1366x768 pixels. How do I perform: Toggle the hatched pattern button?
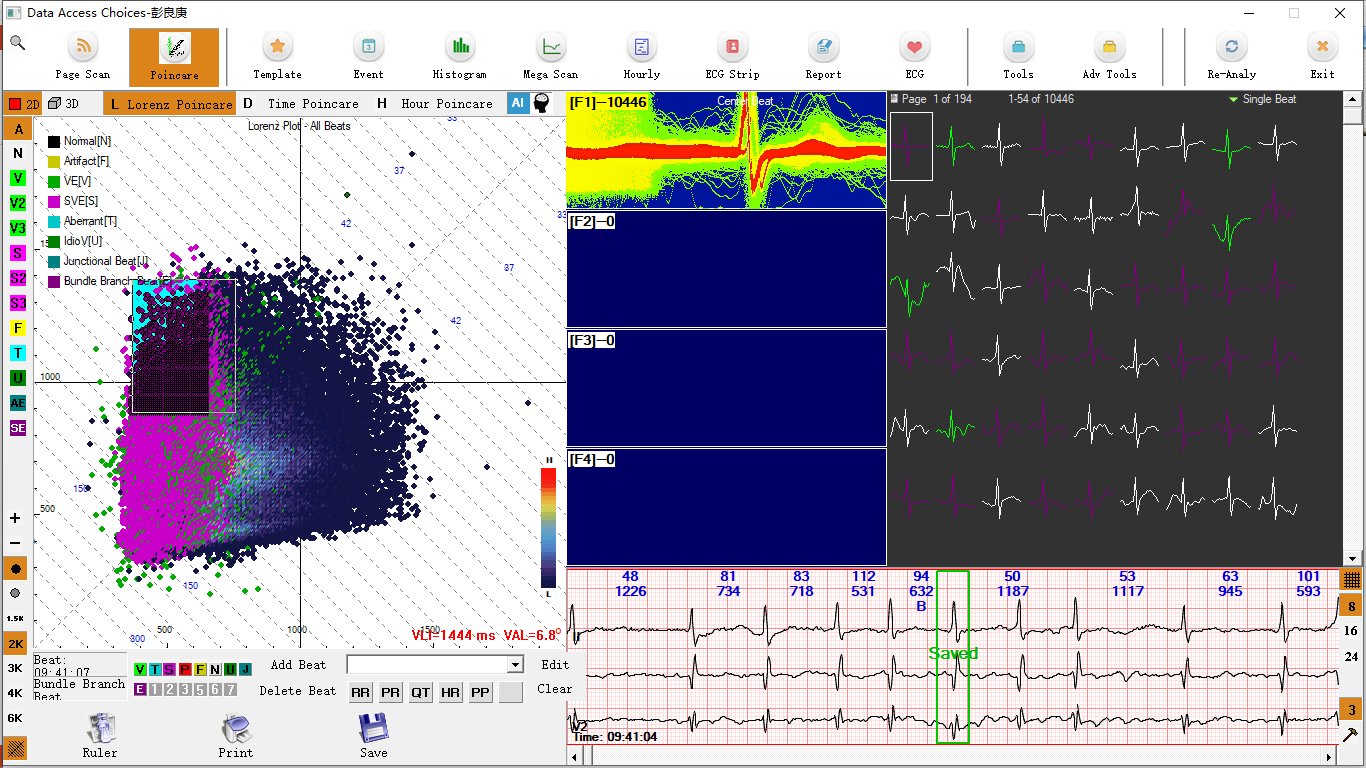pos(16,748)
